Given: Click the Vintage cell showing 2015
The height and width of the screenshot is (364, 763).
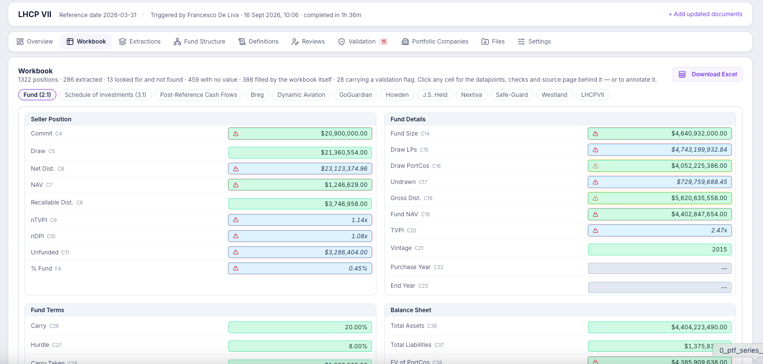Looking at the screenshot, I should click(x=660, y=250).
